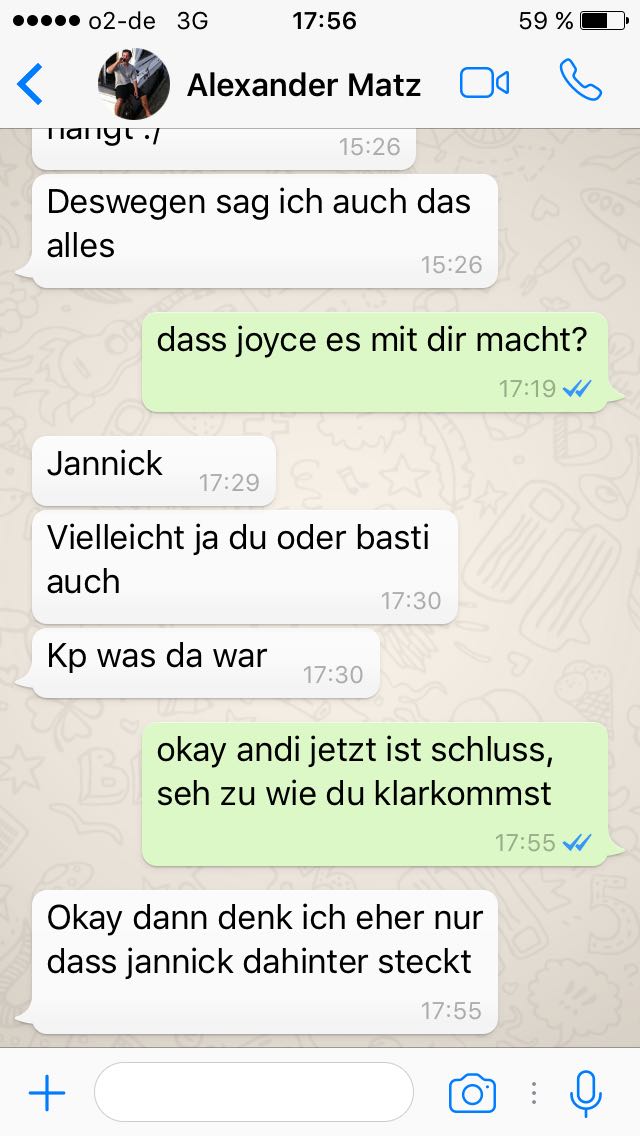Screen dimensions: 640x1136
Task: Tap the battery indicator in status bar
Action: 604,21
